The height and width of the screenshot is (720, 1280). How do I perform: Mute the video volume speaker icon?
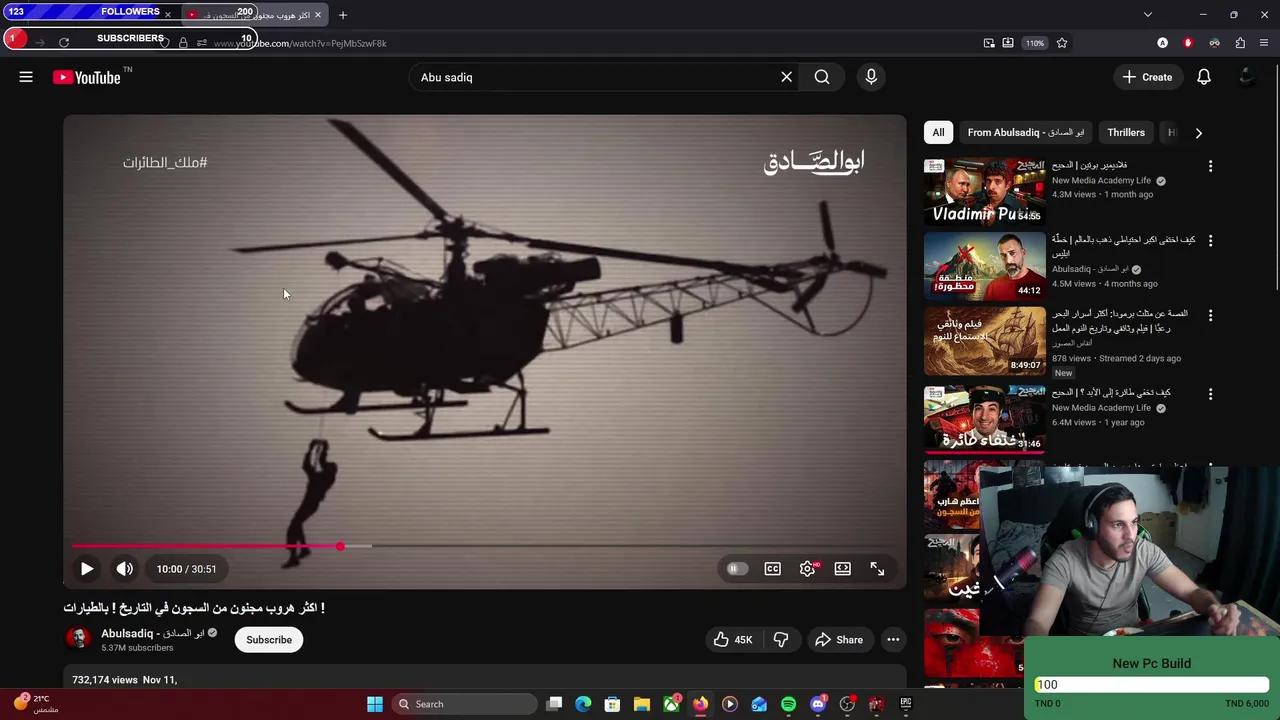coord(124,569)
